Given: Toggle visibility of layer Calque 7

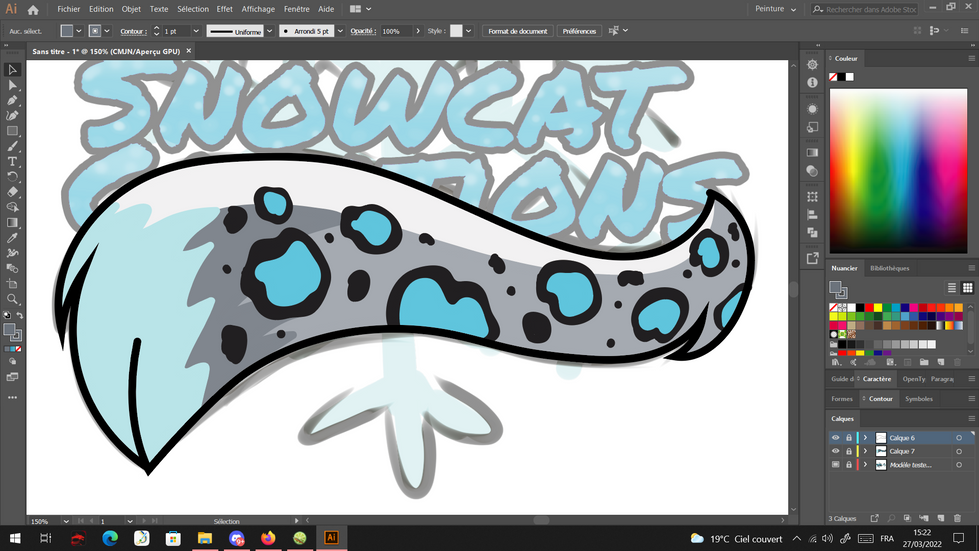Looking at the screenshot, I should 836,451.
